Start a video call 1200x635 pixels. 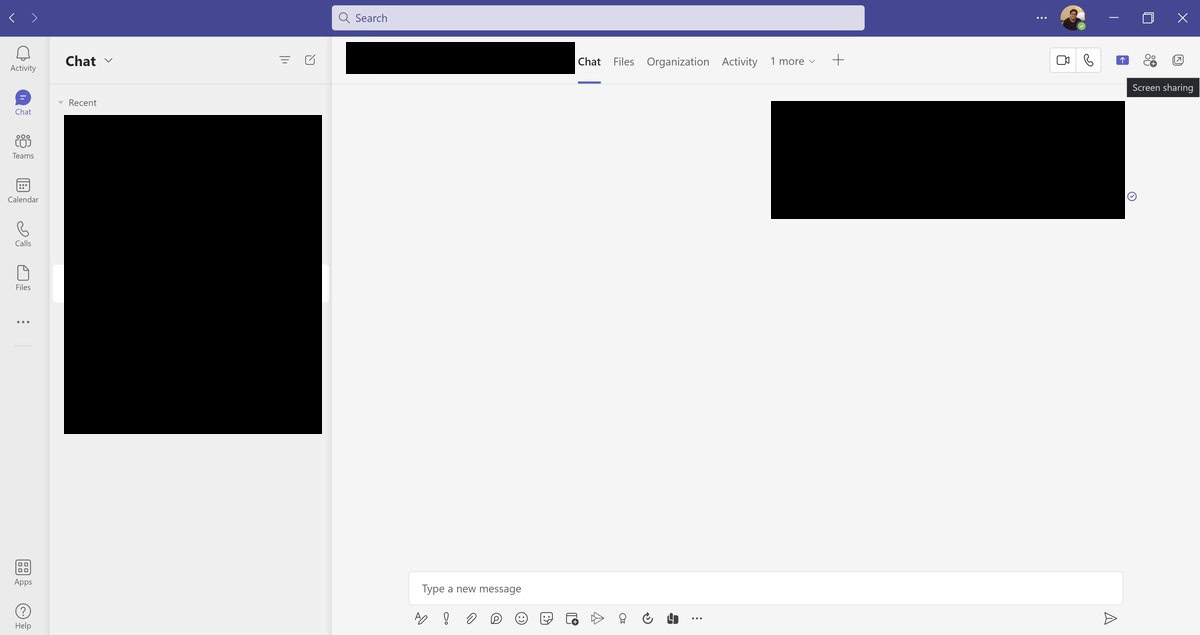coord(1063,60)
